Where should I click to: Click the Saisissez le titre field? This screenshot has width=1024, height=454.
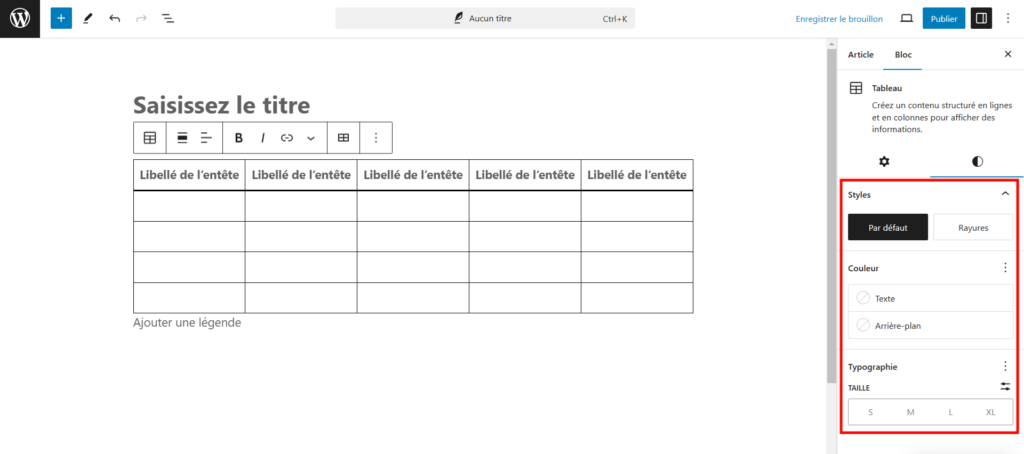tap(221, 105)
